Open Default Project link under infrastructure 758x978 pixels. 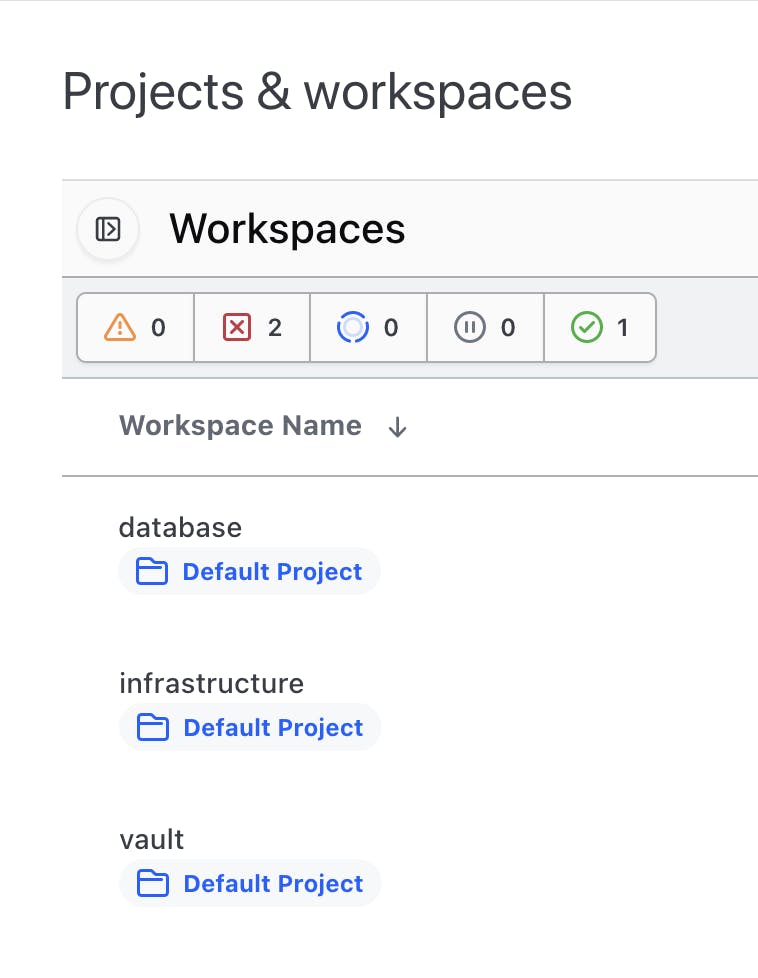tap(273, 728)
